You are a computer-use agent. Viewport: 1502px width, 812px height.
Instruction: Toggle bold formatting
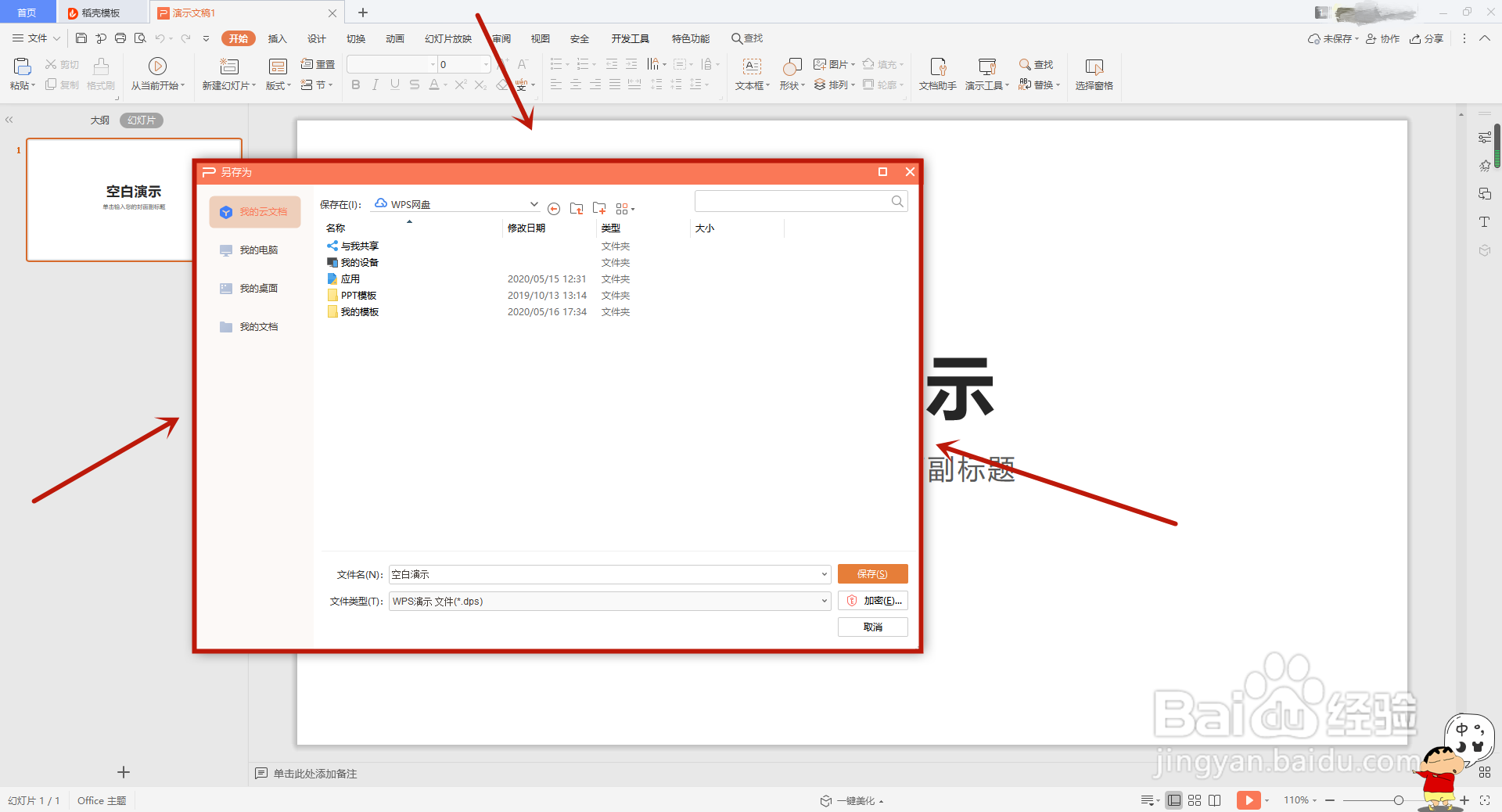(x=355, y=85)
